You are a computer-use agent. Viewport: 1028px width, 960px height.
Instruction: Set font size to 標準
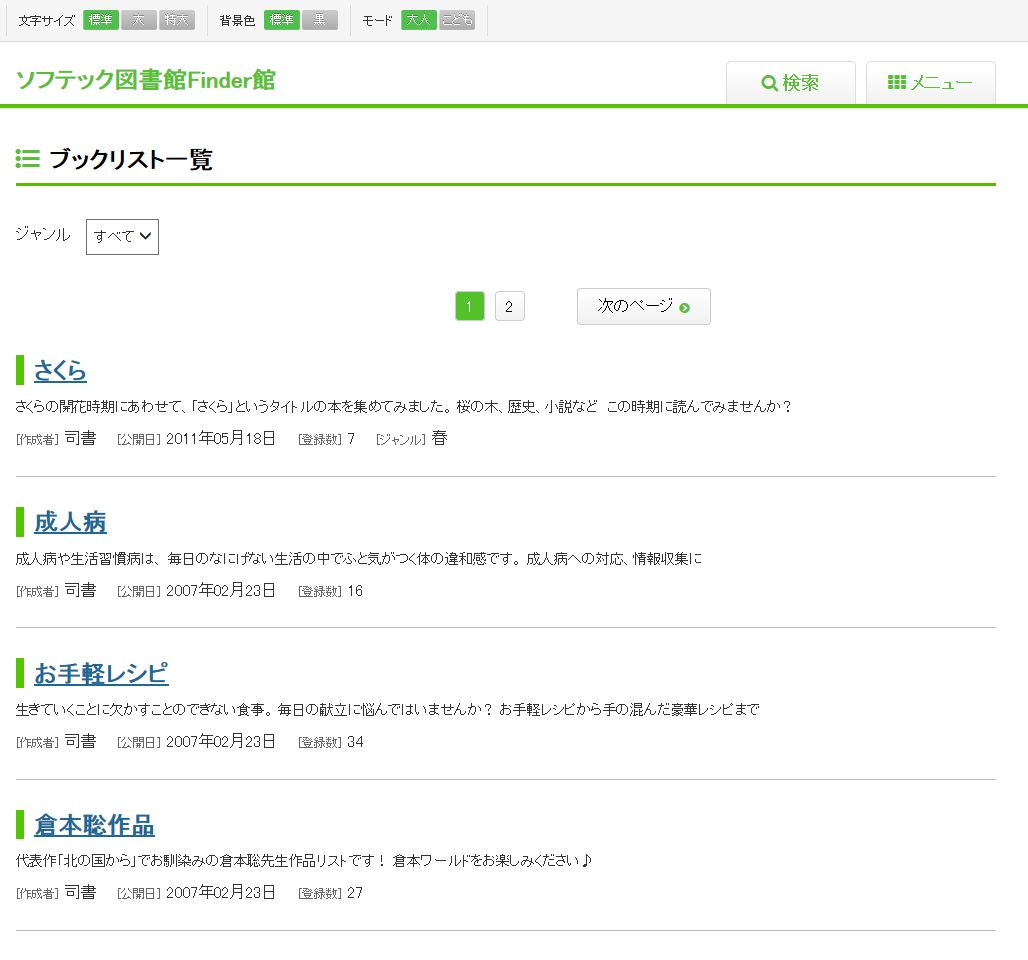click(101, 21)
